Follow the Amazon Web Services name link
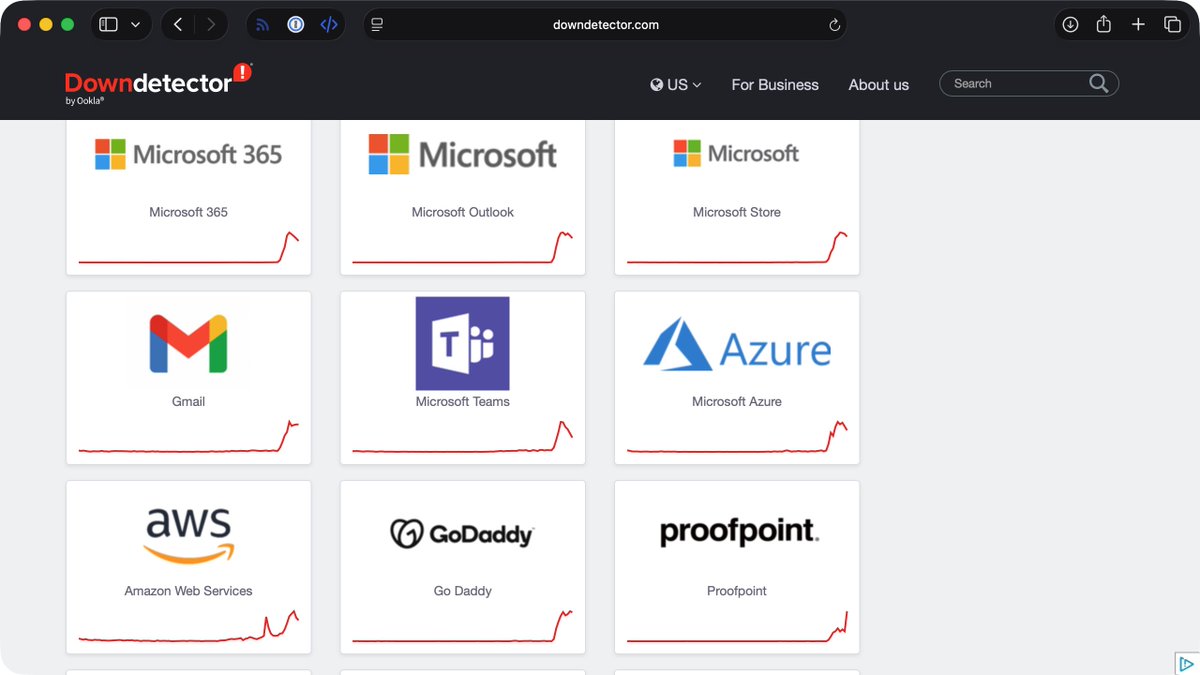The height and width of the screenshot is (675, 1200). tap(188, 591)
